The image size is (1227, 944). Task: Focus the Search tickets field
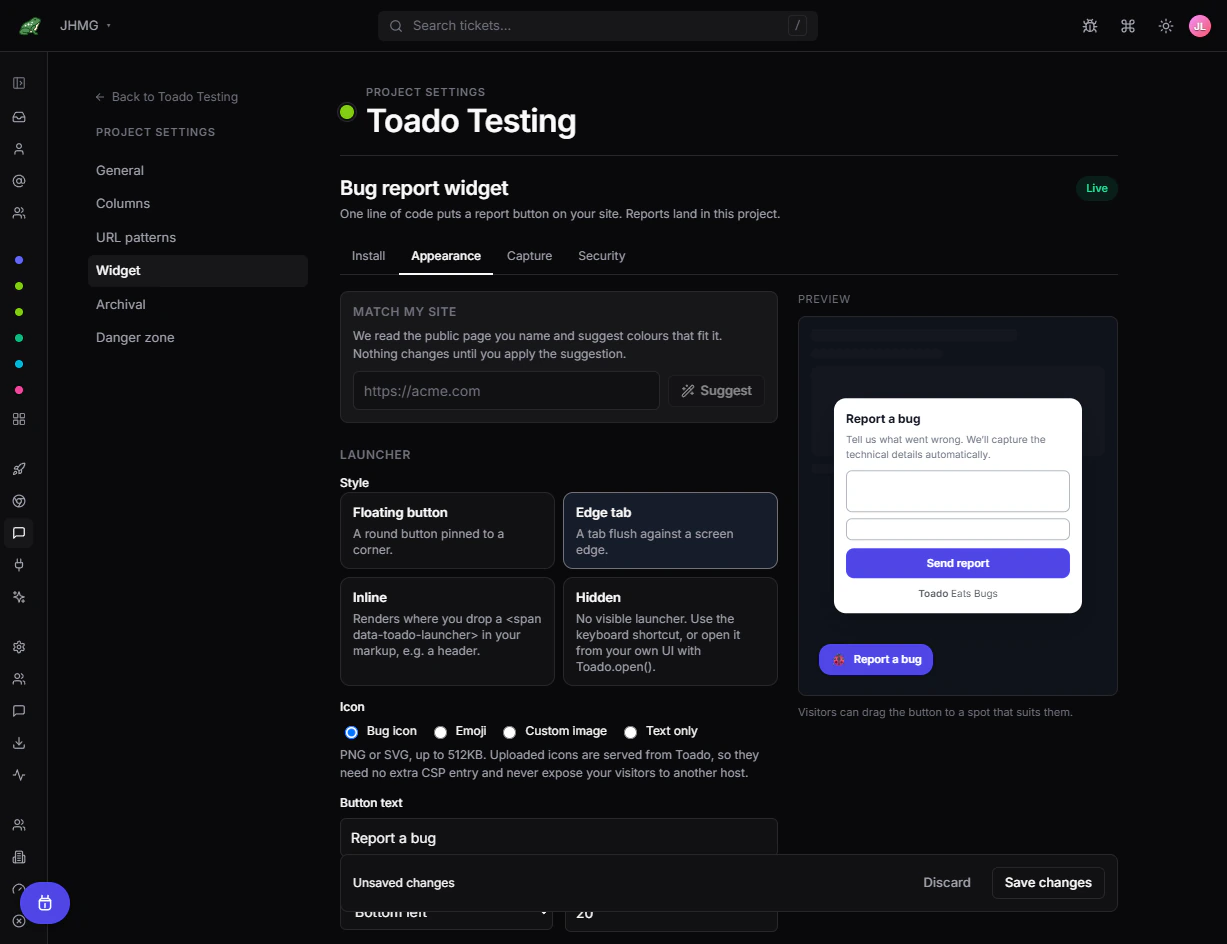coord(598,26)
